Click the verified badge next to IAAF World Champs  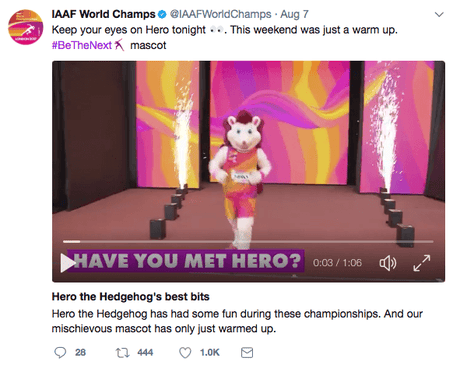point(162,14)
